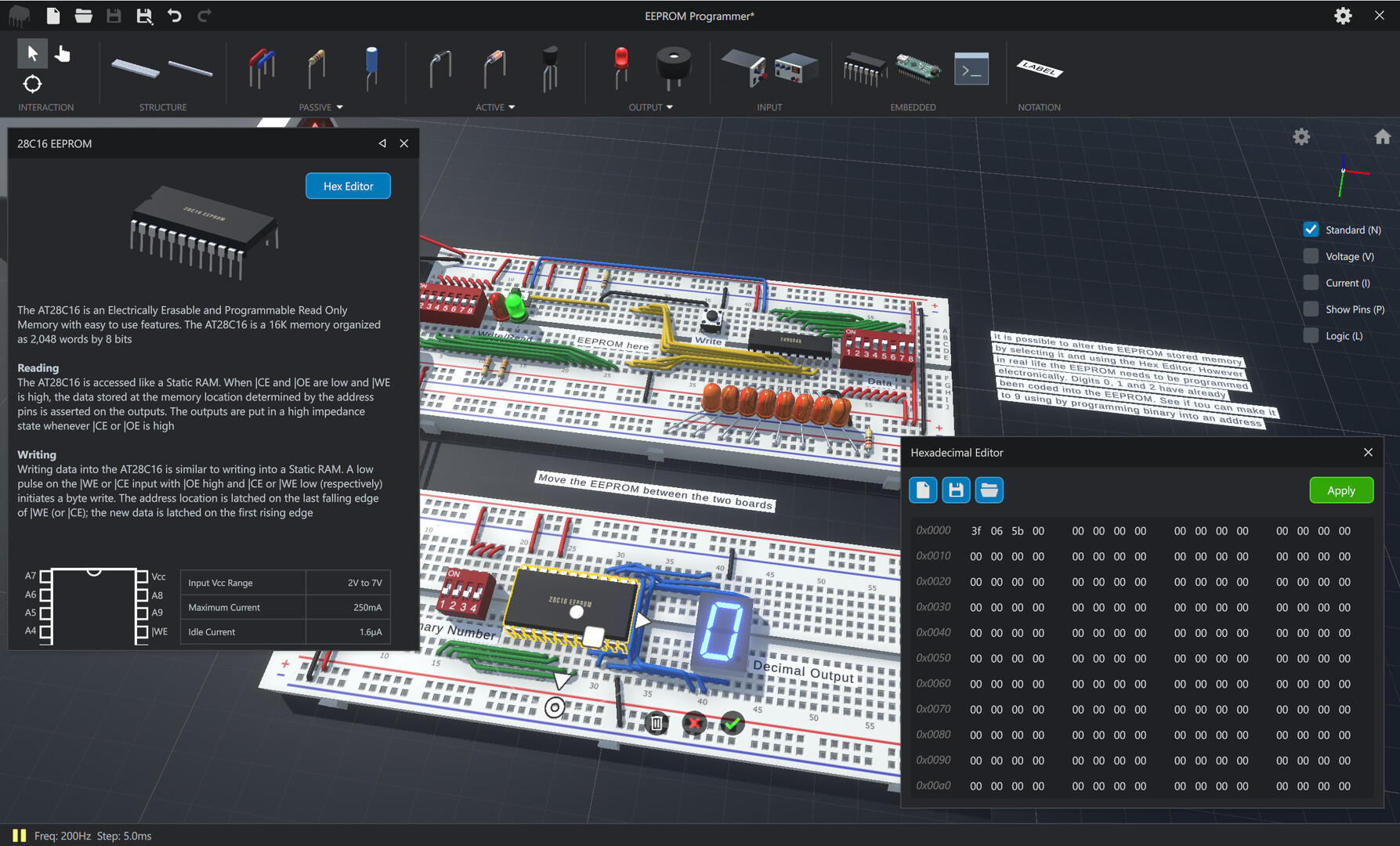This screenshot has width=1400, height=846.
Task: Select the terminal icon in EMBEDDED section
Action: tap(971, 69)
